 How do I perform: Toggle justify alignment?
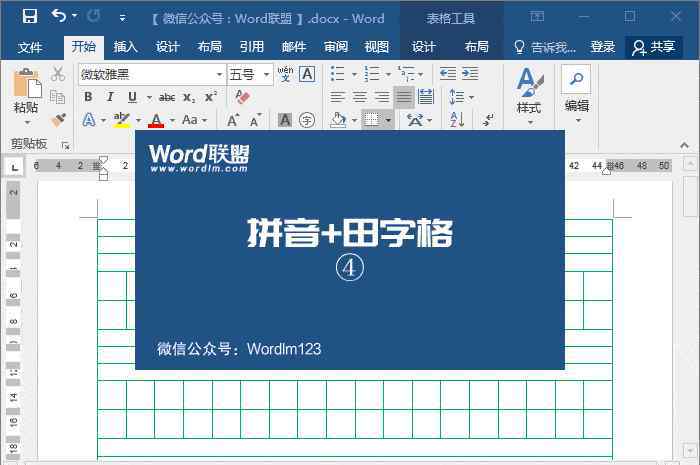(404, 97)
